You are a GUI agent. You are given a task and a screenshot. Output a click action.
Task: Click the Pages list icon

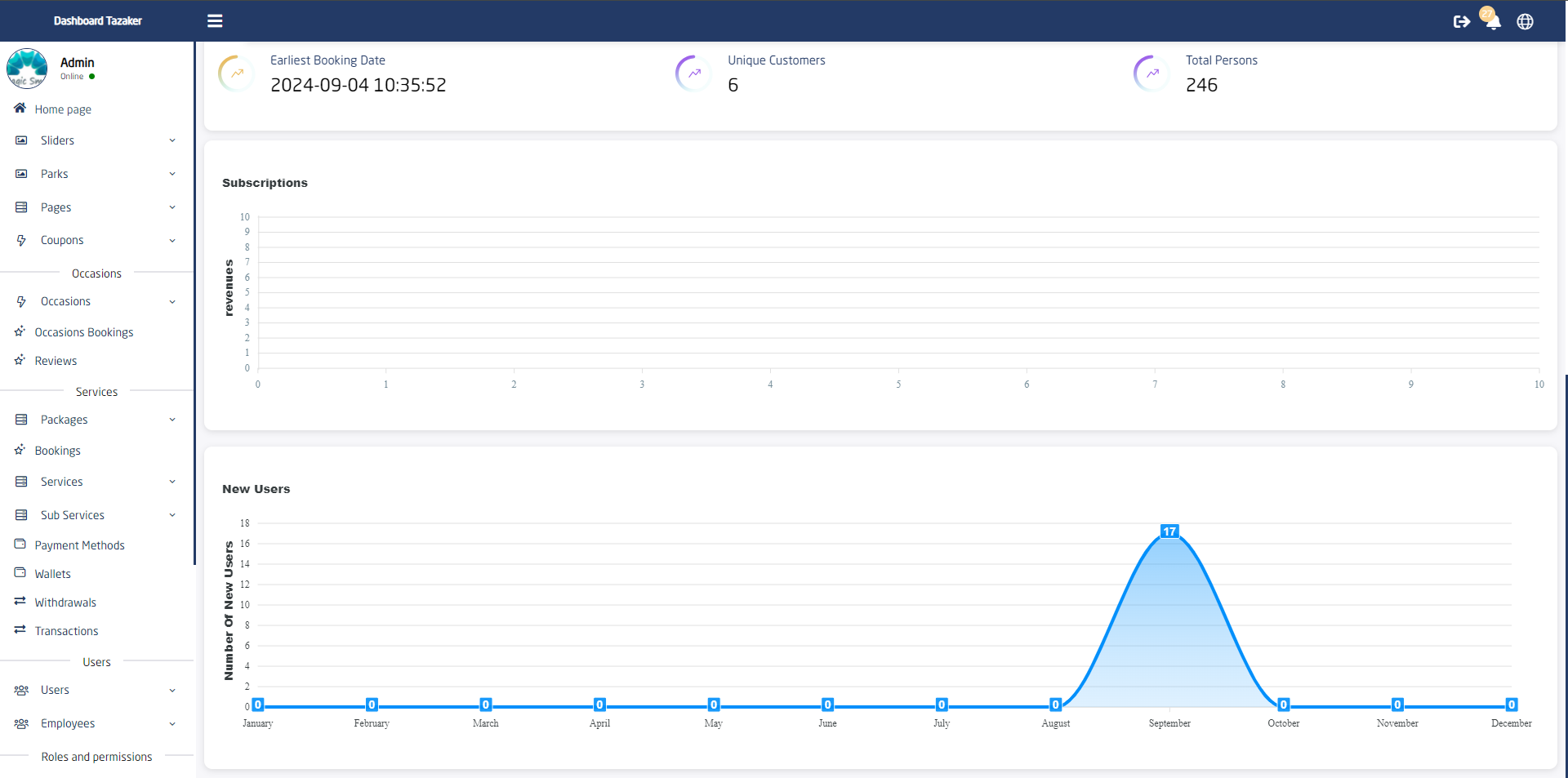[21, 207]
